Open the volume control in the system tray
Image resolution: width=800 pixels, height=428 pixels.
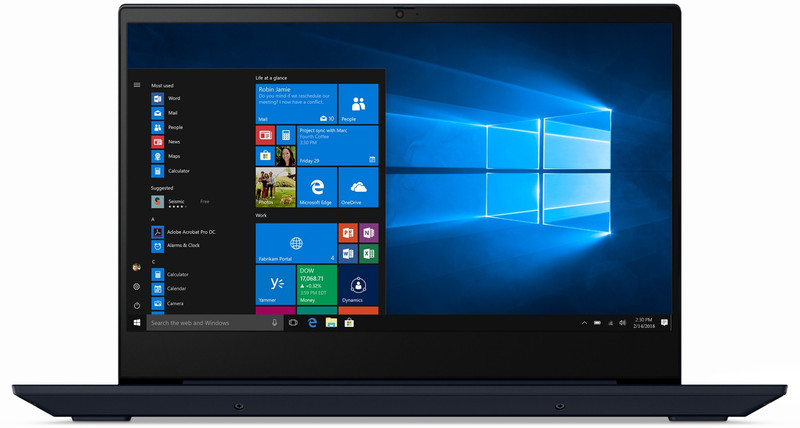pos(622,323)
